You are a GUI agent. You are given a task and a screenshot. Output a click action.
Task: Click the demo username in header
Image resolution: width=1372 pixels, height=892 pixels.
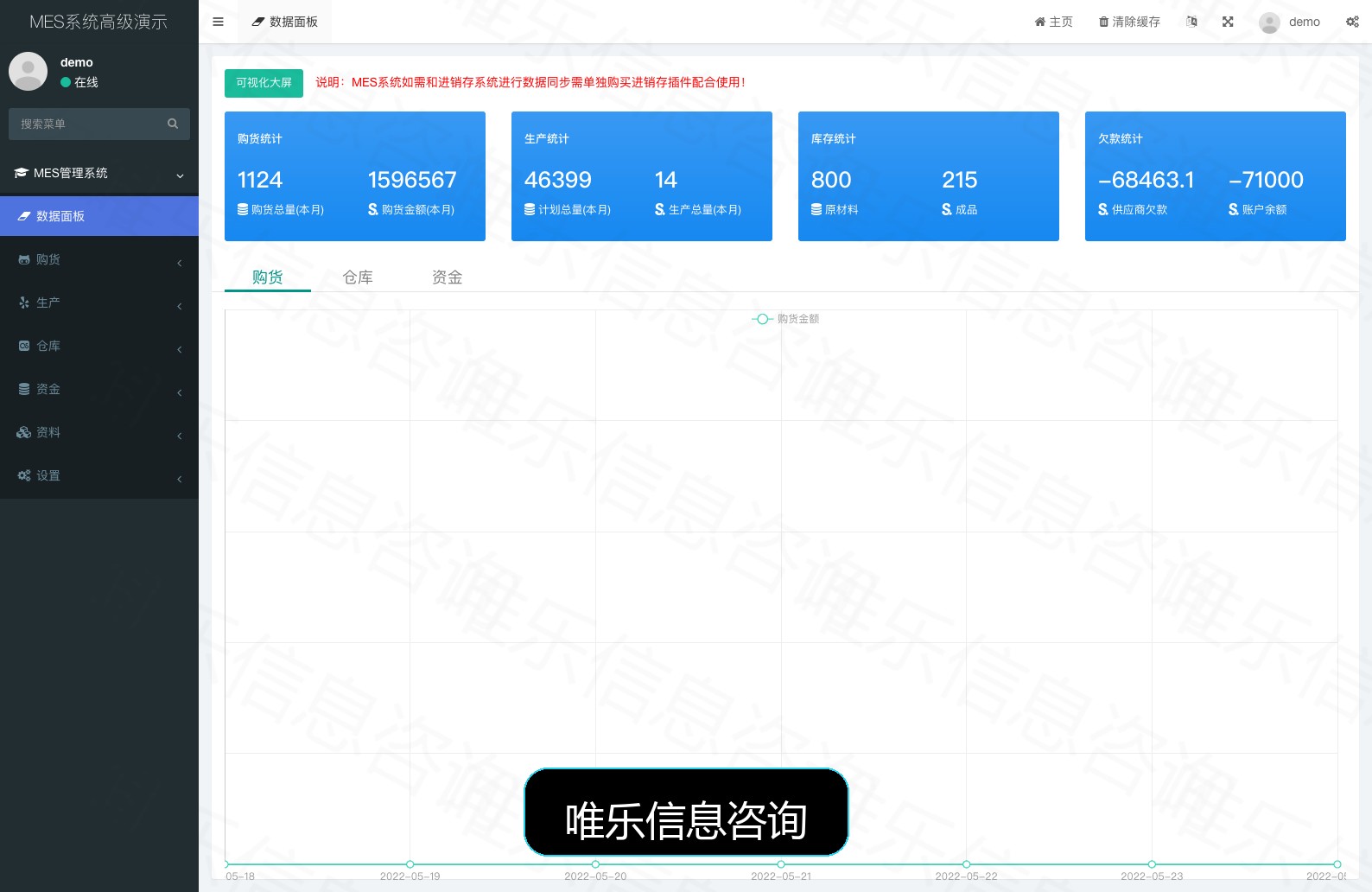(x=1305, y=22)
